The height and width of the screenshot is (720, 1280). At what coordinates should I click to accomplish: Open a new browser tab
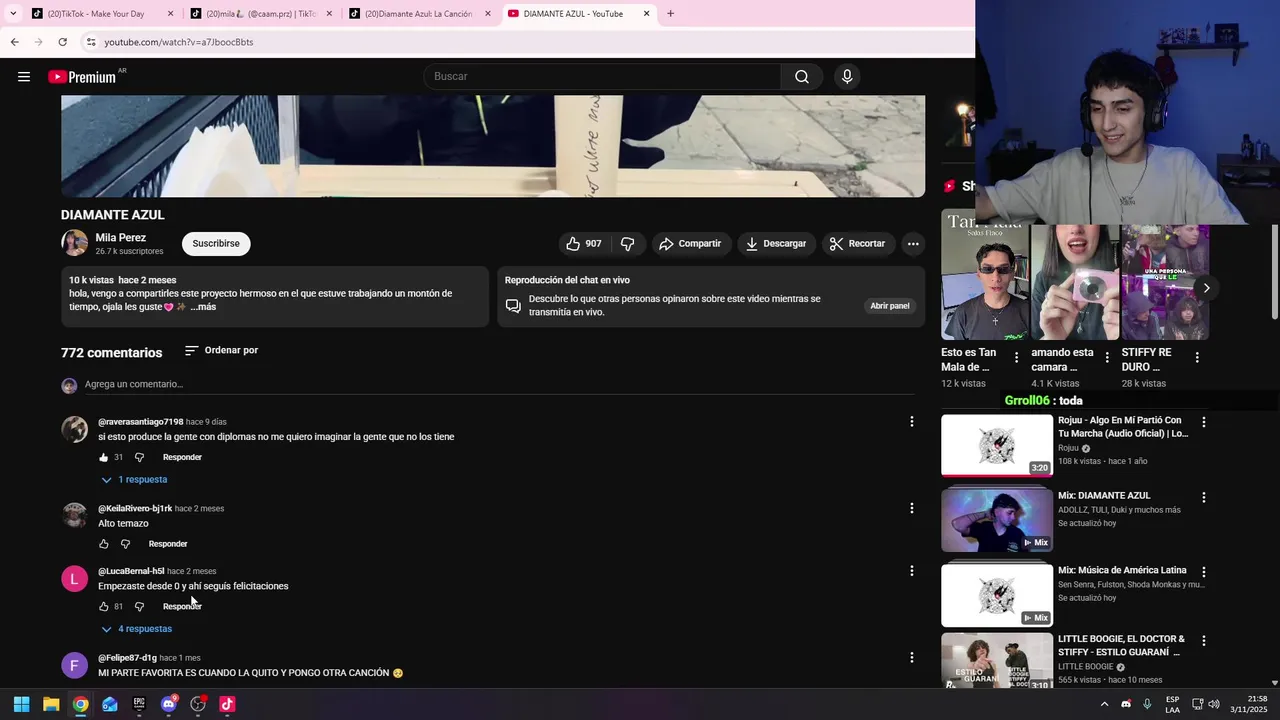tap(670, 14)
